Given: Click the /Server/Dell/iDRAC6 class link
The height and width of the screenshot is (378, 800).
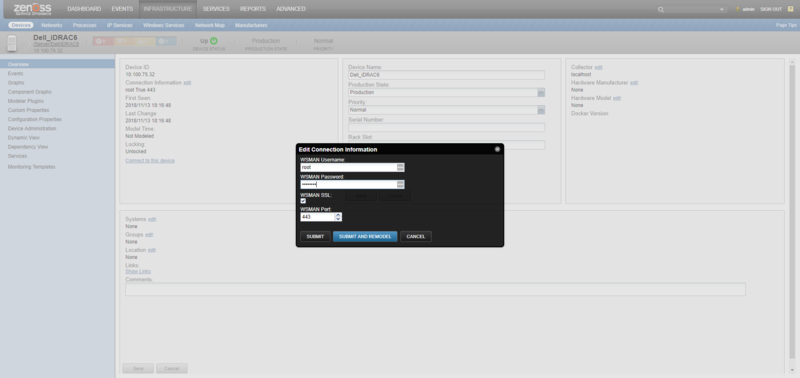Looking at the screenshot, I should tap(56, 44).
